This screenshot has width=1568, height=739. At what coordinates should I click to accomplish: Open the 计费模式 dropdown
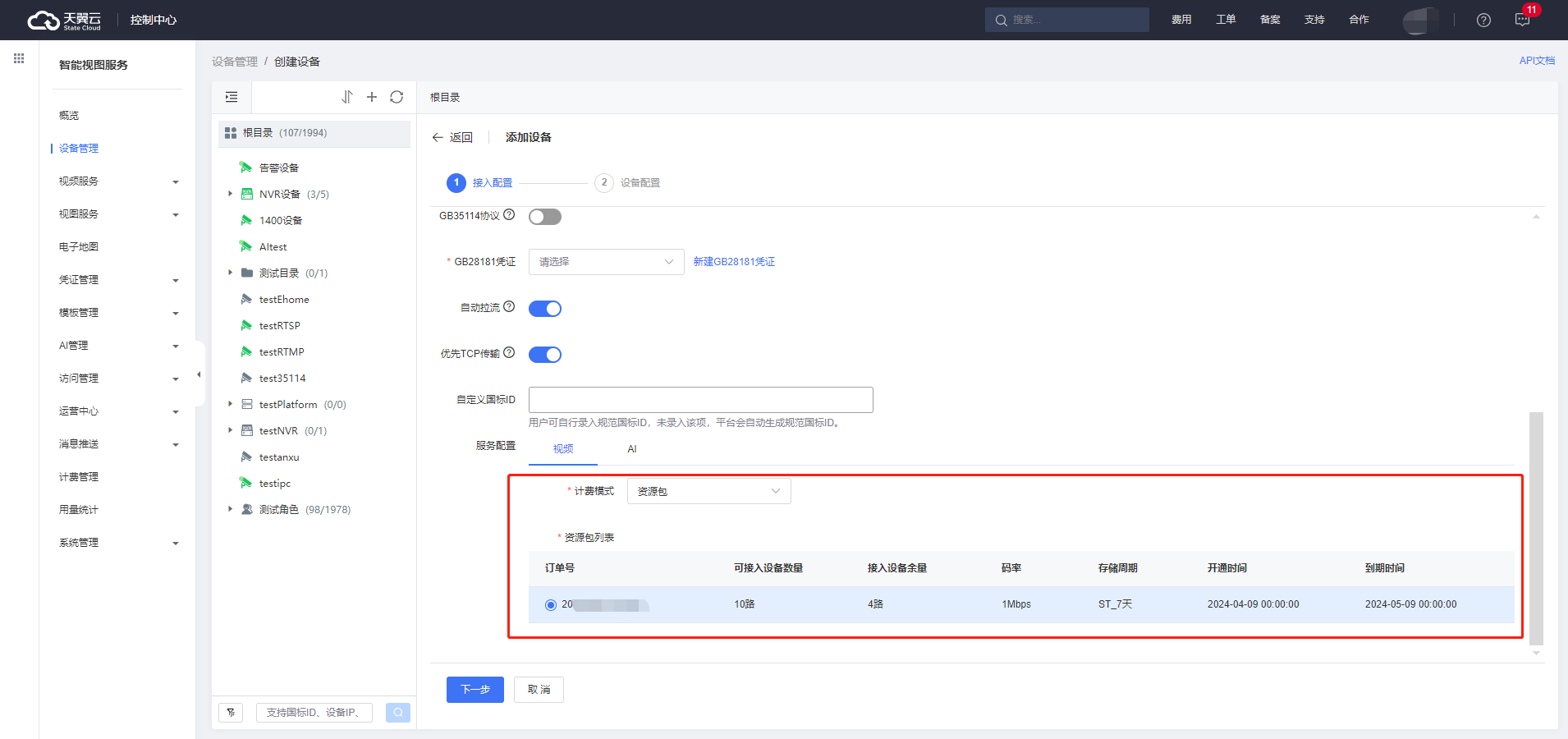(x=709, y=491)
